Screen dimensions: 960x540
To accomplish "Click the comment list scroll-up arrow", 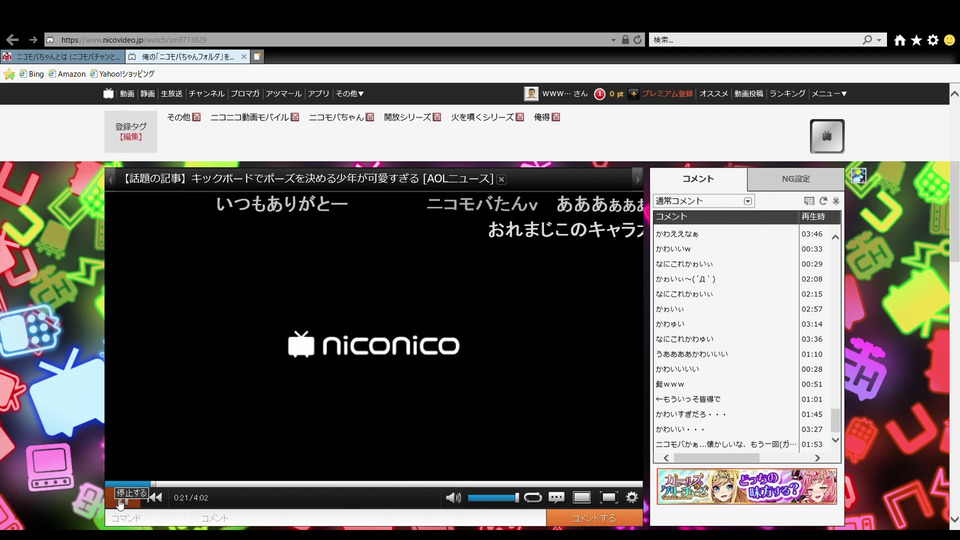I will [x=836, y=237].
